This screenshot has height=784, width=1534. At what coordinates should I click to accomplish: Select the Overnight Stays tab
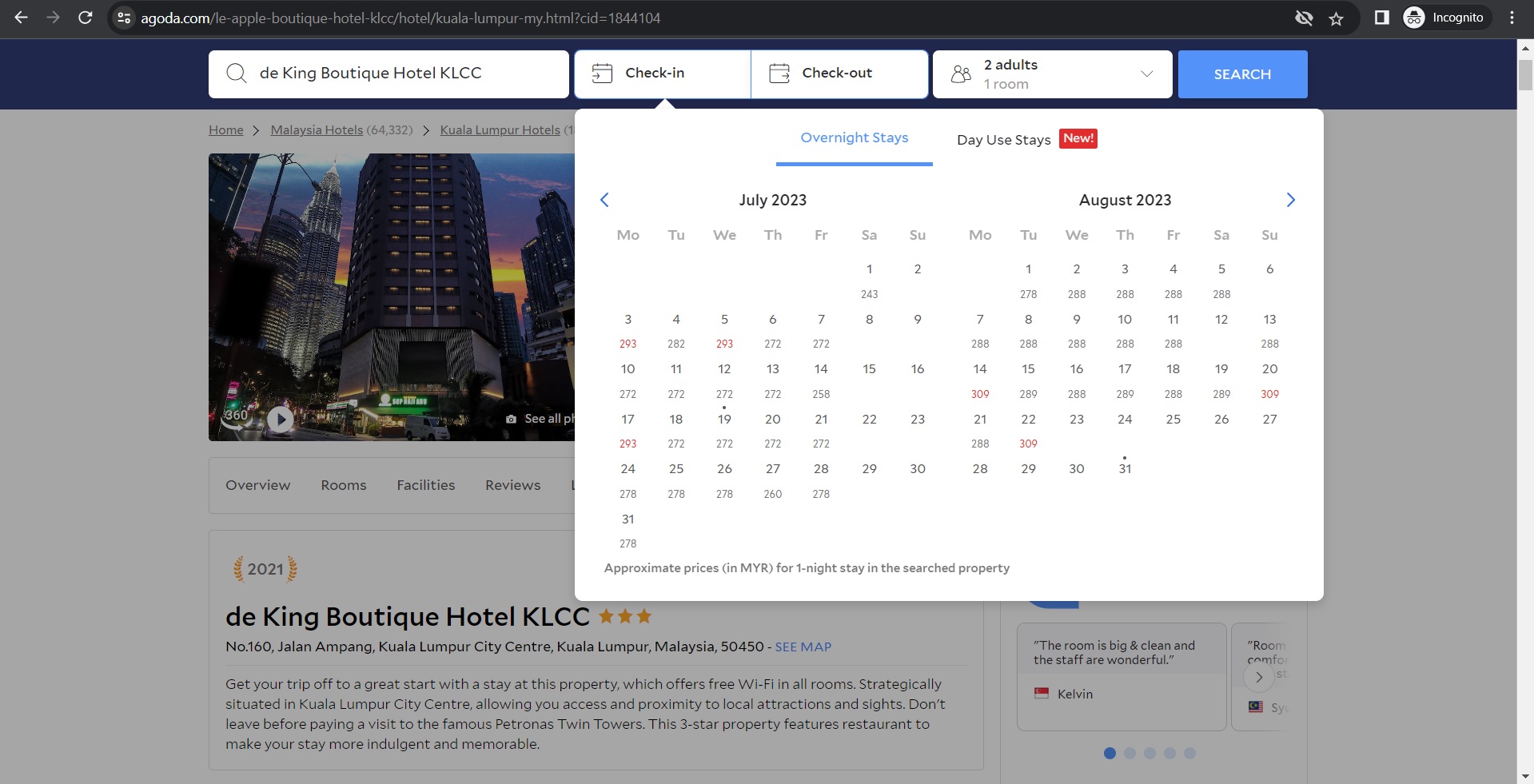tap(854, 138)
